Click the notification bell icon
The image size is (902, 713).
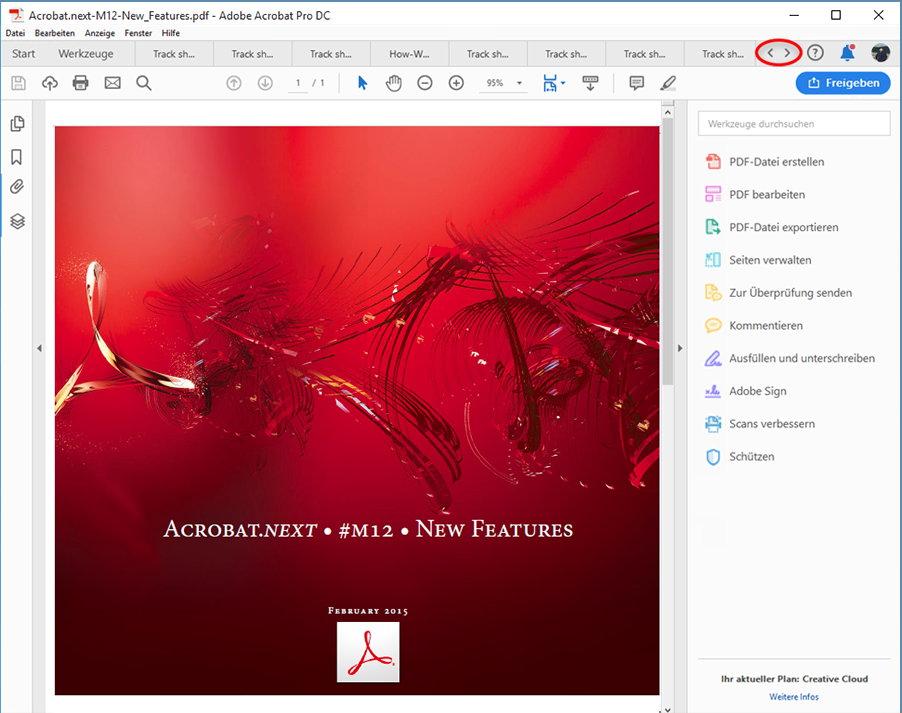(x=847, y=53)
